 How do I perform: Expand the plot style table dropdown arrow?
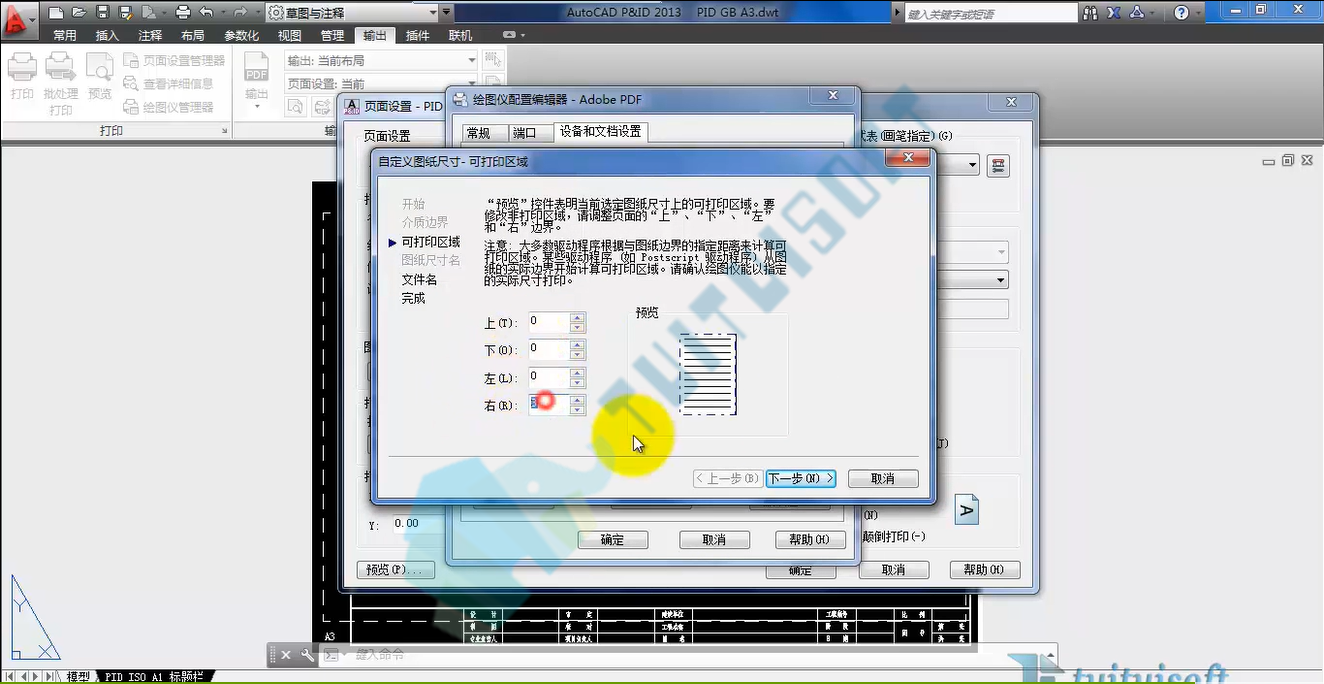tap(972, 166)
